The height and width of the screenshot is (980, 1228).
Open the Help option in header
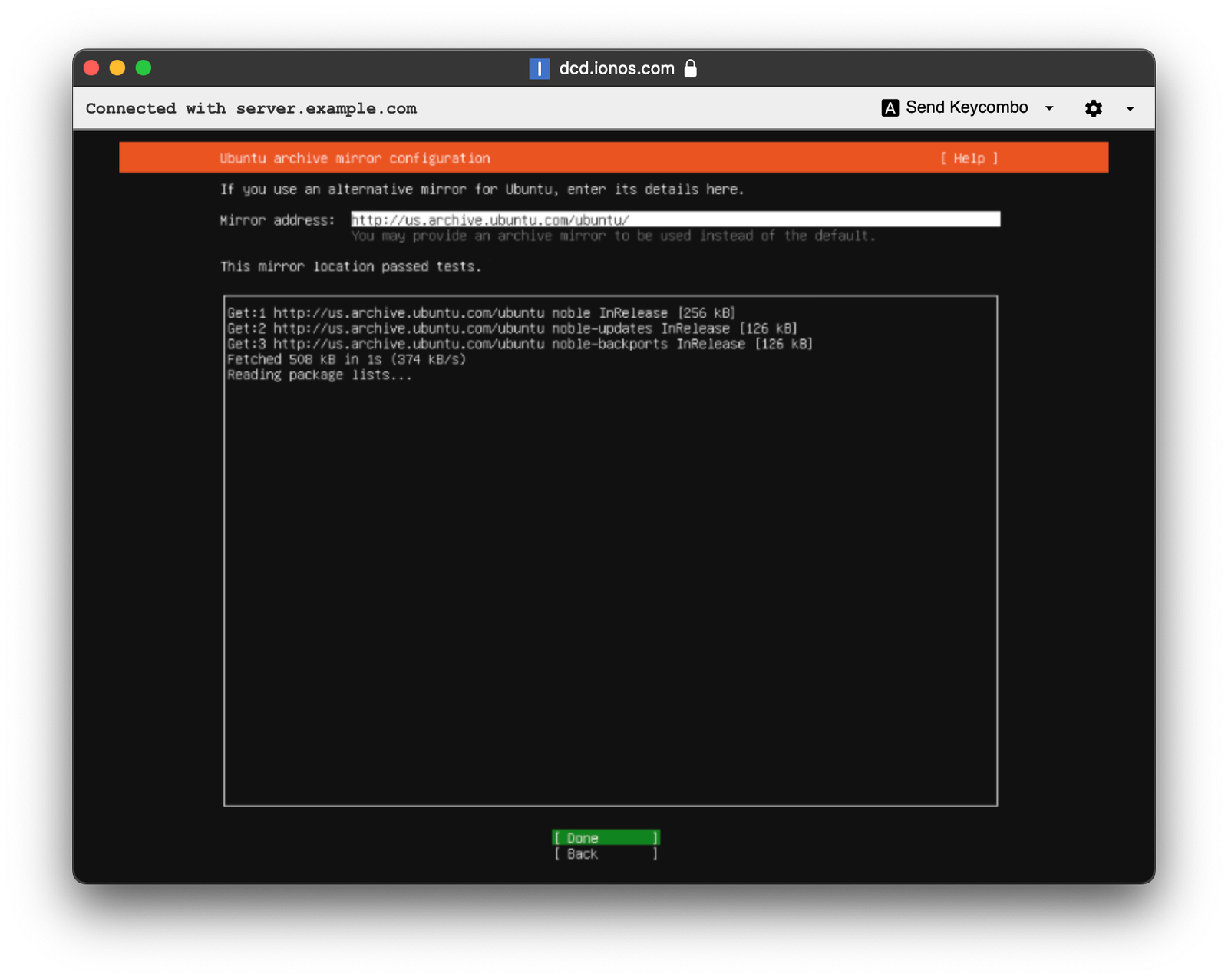969,158
